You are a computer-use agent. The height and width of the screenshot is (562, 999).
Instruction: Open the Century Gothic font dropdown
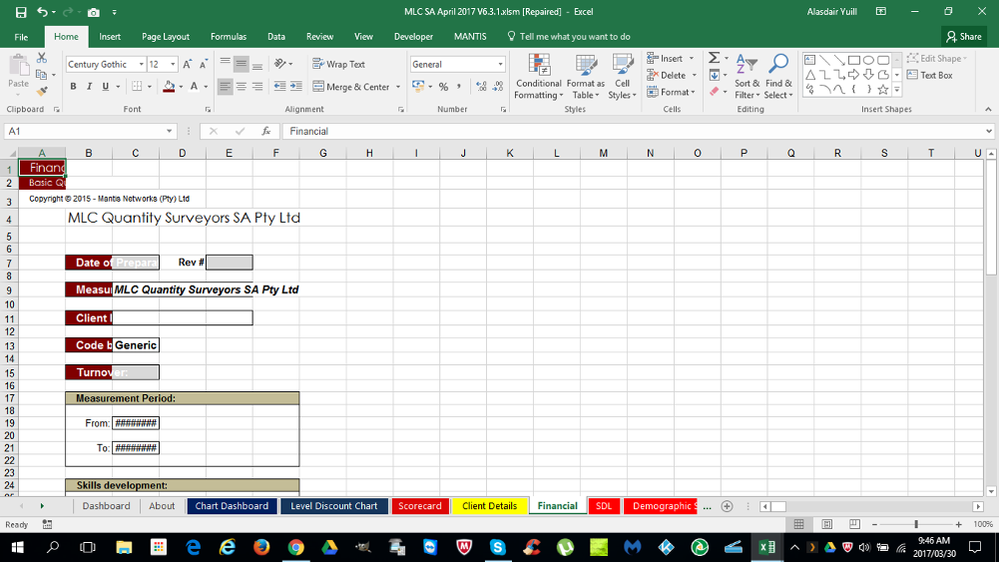pyautogui.click(x=141, y=64)
